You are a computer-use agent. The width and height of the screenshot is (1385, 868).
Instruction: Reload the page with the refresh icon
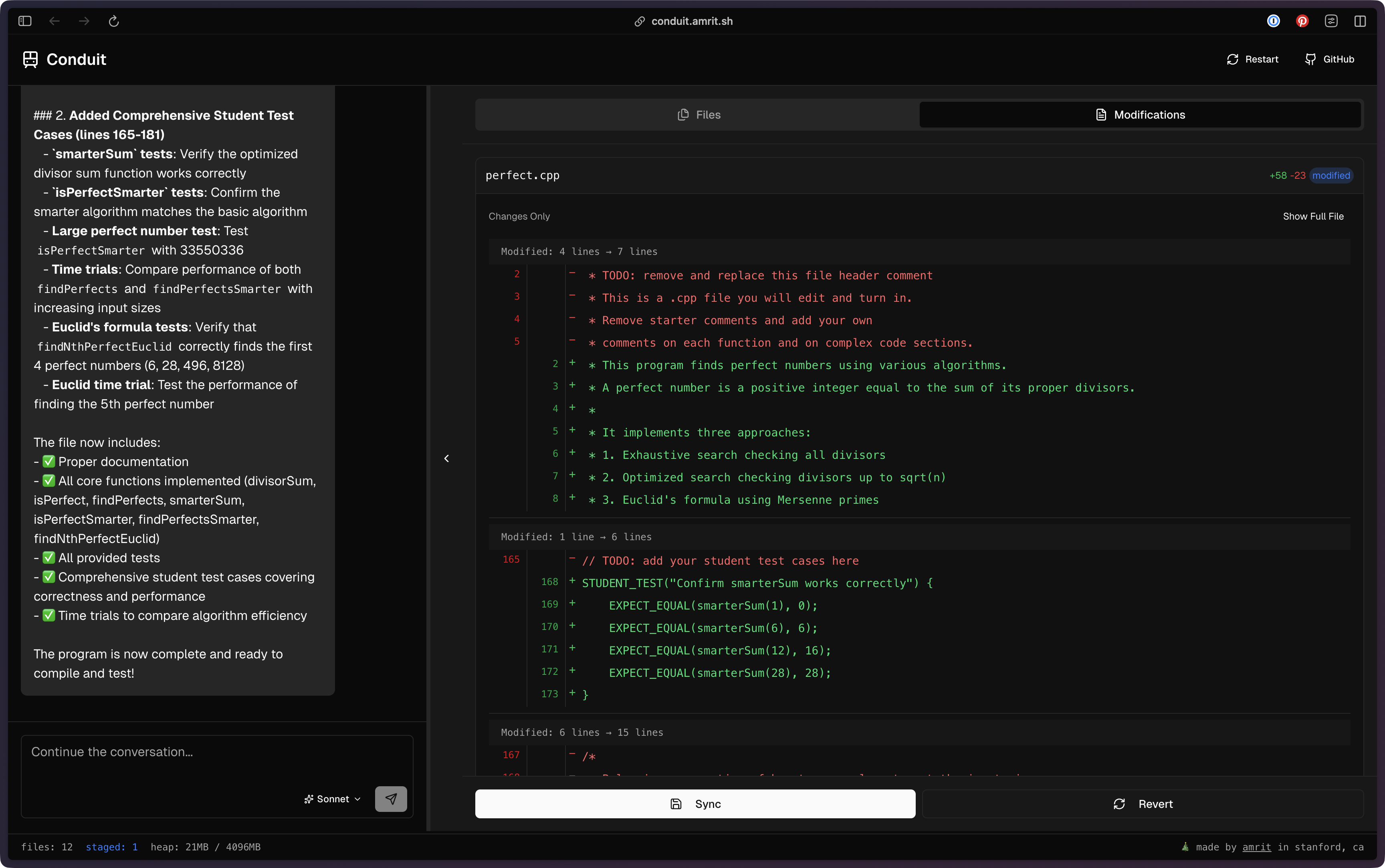pyautogui.click(x=114, y=21)
